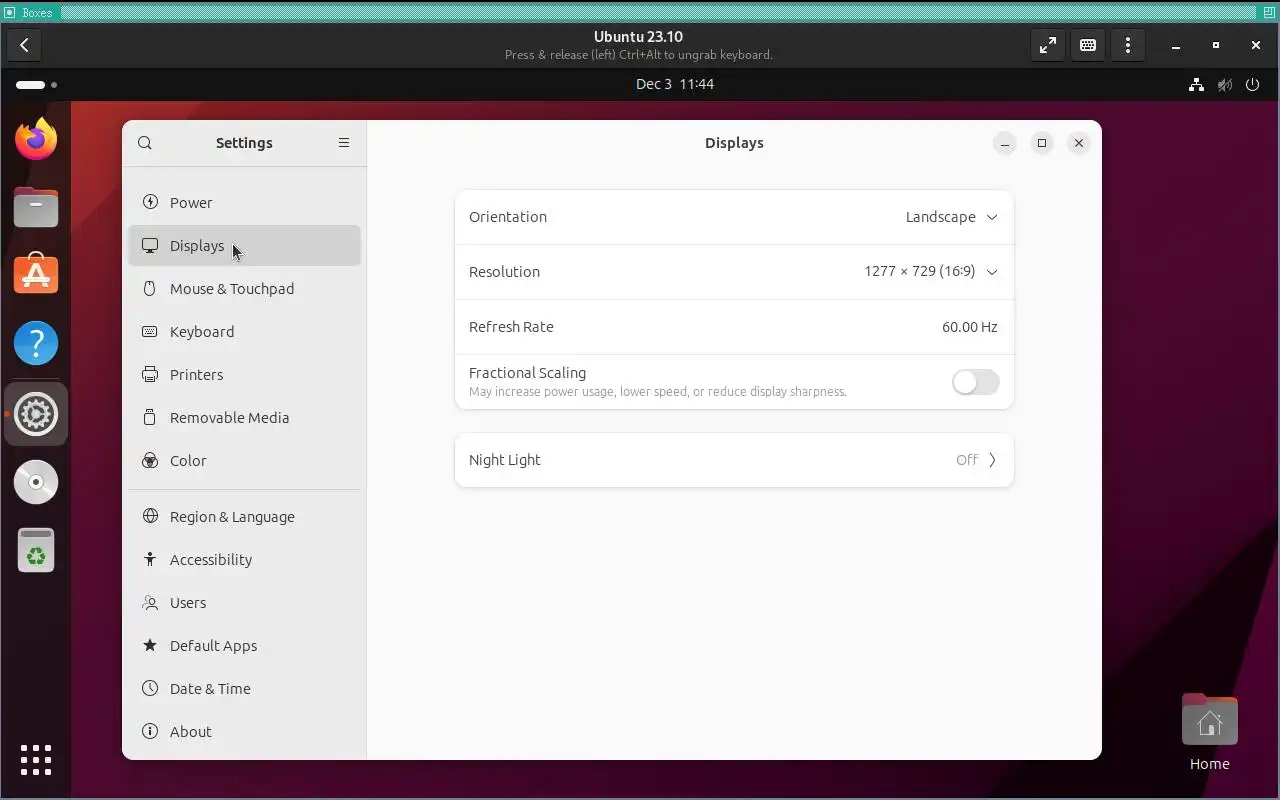This screenshot has height=800, width=1280.
Task: Open Accessibility settings panel
Action: point(244,559)
